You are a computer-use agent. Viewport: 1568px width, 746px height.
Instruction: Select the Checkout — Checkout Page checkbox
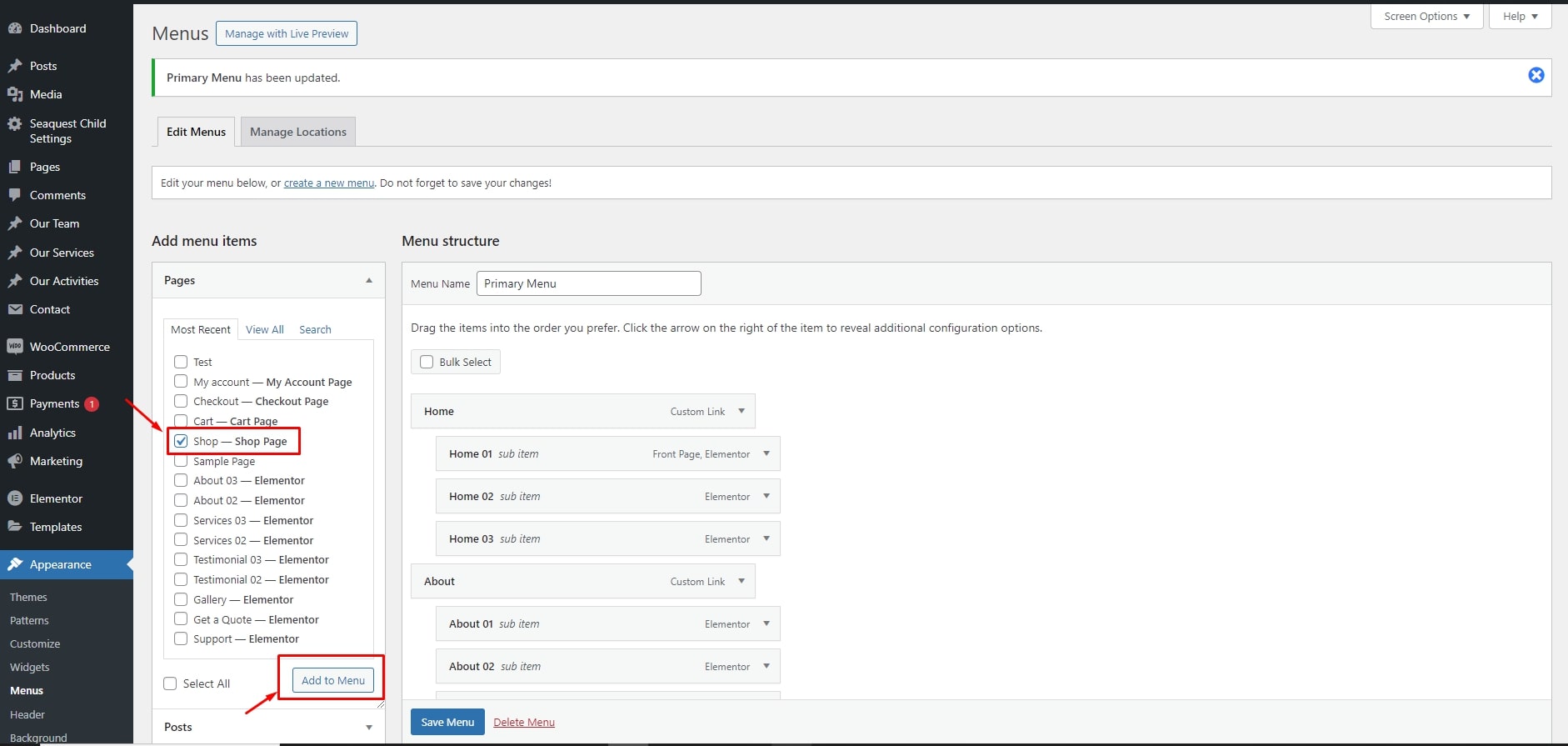tap(181, 401)
